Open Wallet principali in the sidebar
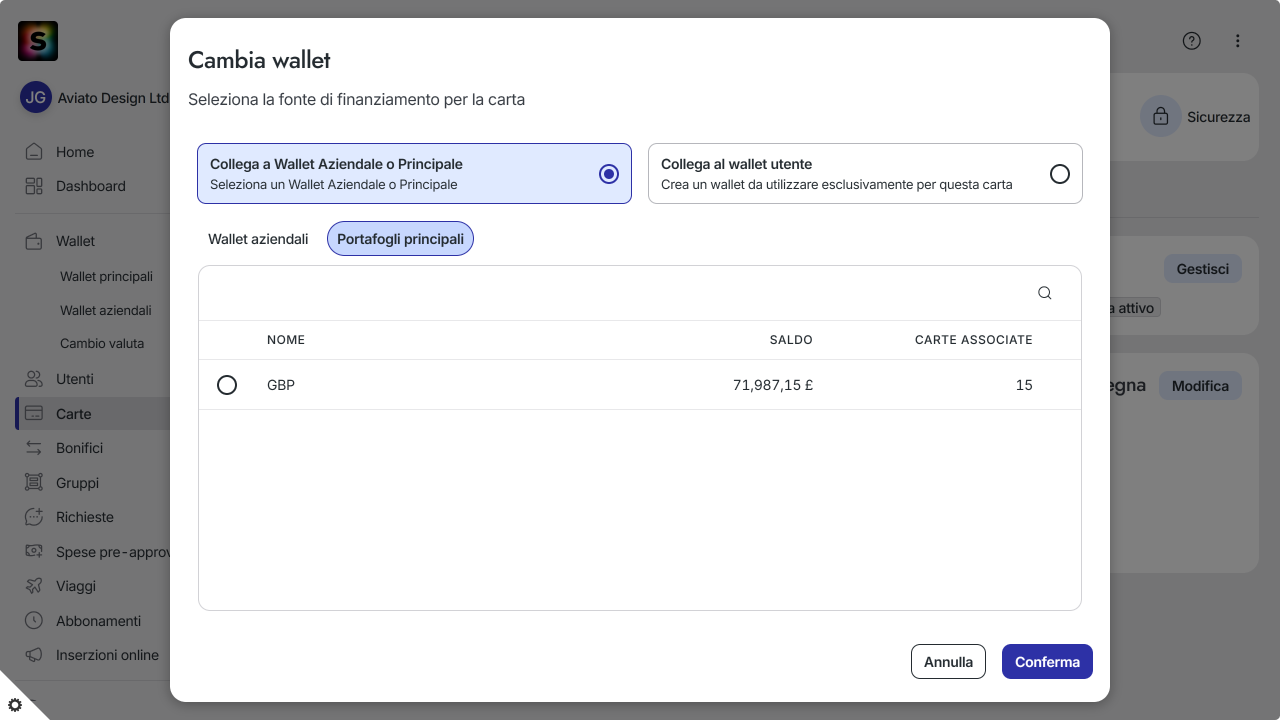This screenshot has width=1280, height=720. (x=106, y=276)
